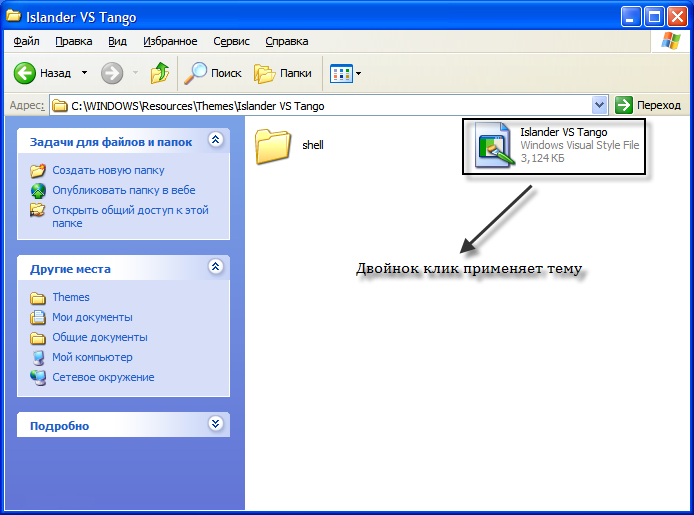
Task: Open the Файл menu
Action: tap(26, 41)
